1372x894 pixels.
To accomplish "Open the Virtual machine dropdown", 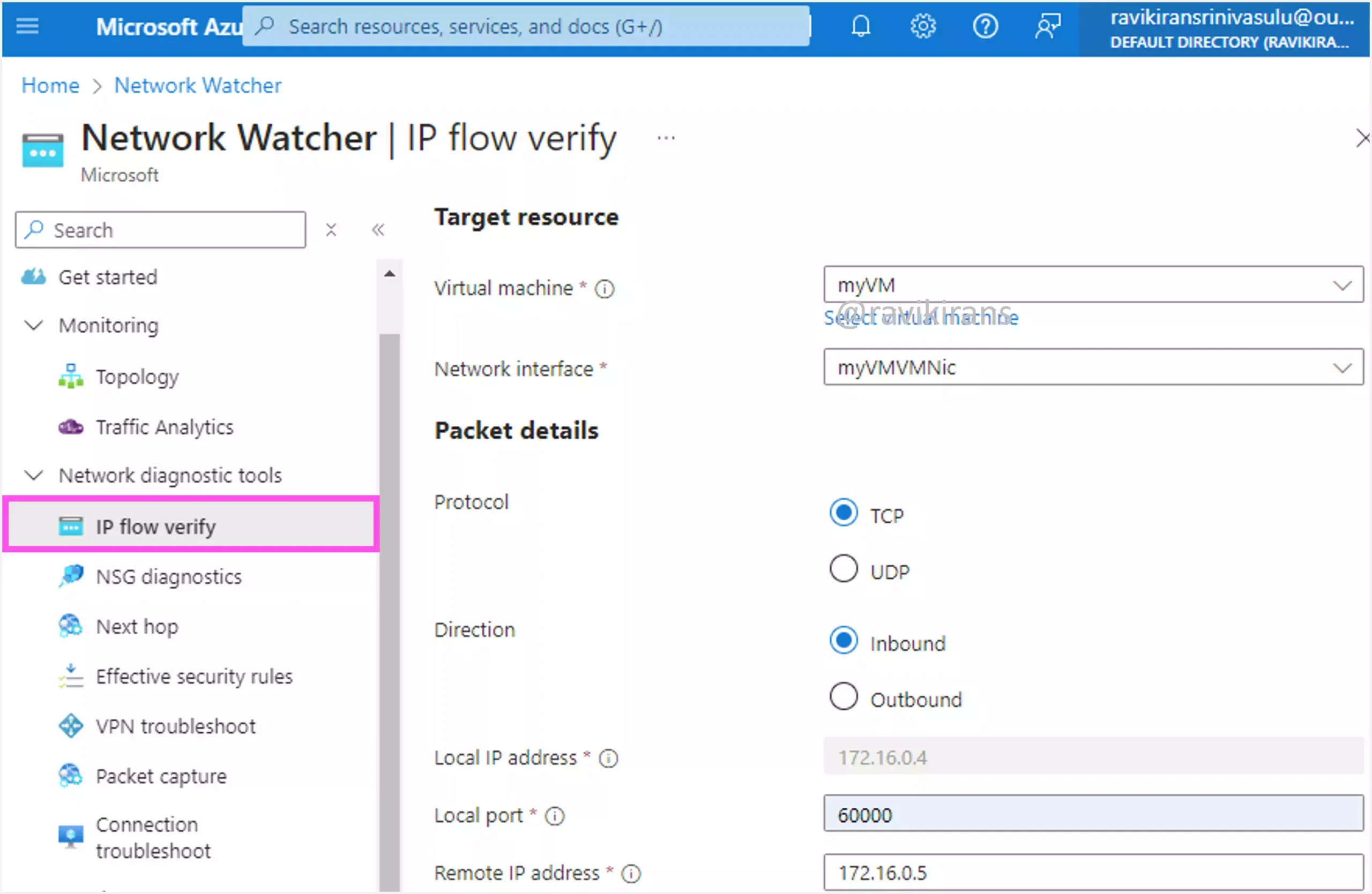I will [x=1093, y=284].
